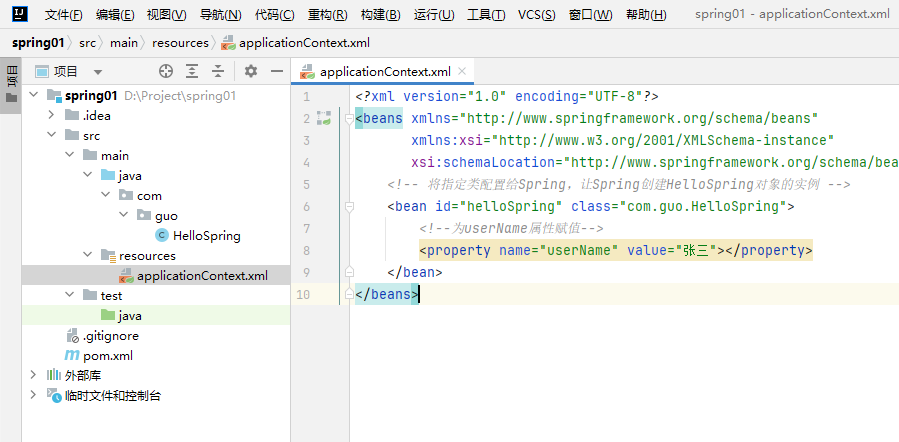Expand the 外部库 node
The width and height of the screenshot is (899, 442).
coord(34,375)
